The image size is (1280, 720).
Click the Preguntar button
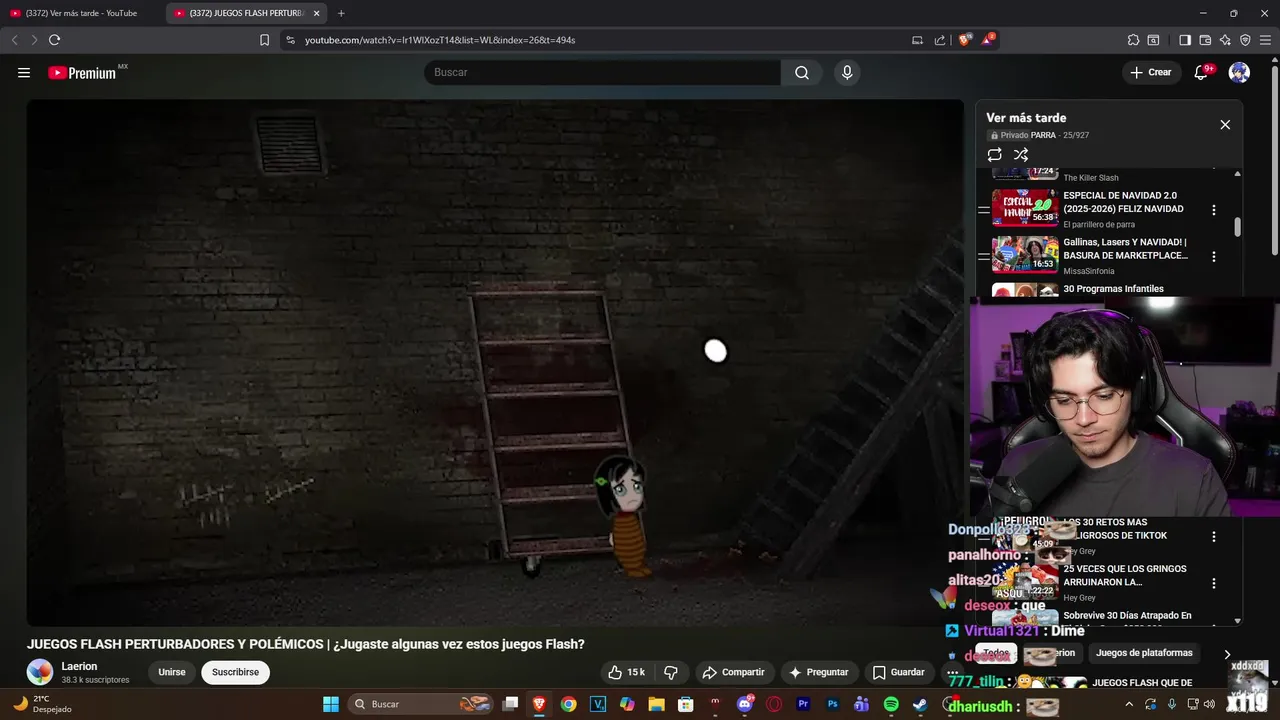coord(819,672)
